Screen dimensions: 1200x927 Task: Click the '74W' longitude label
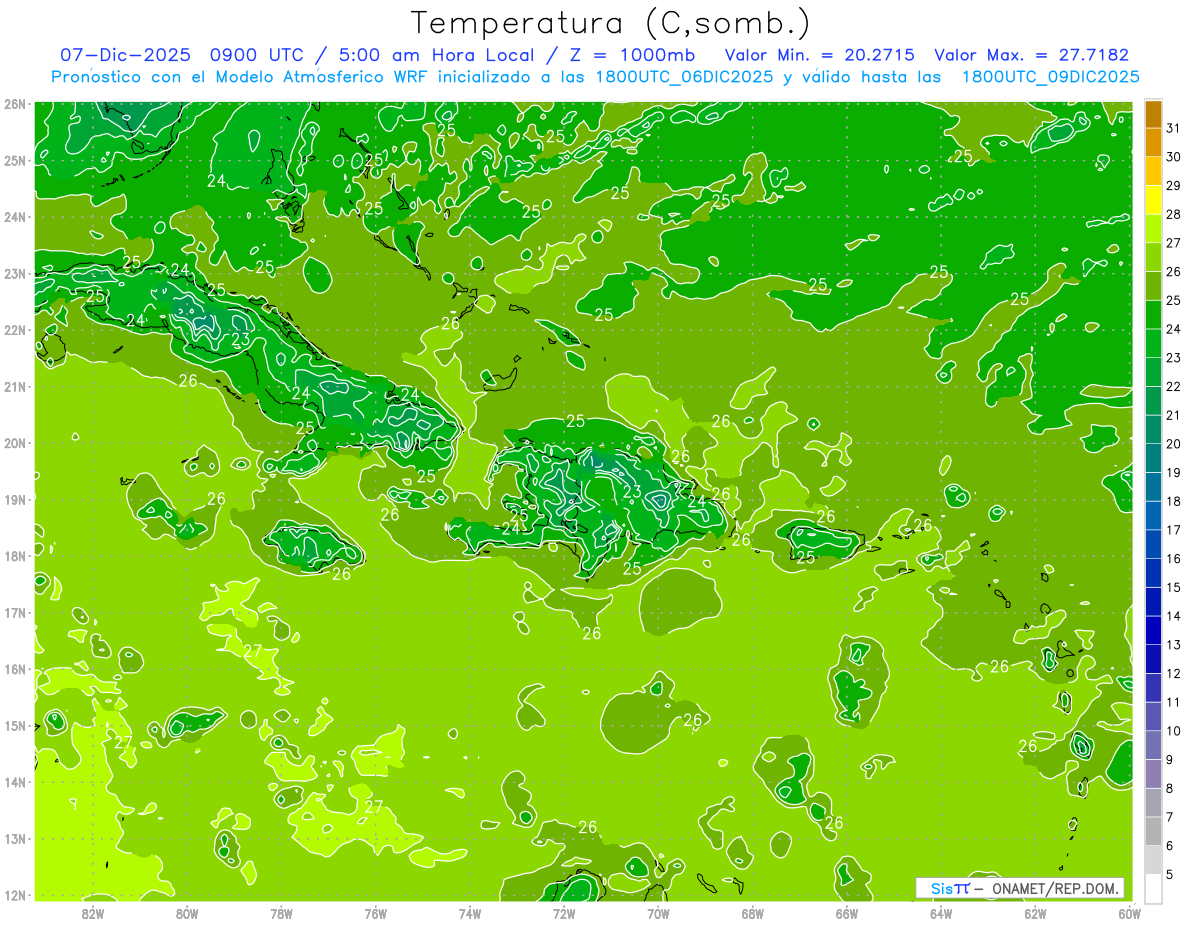[470, 912]
